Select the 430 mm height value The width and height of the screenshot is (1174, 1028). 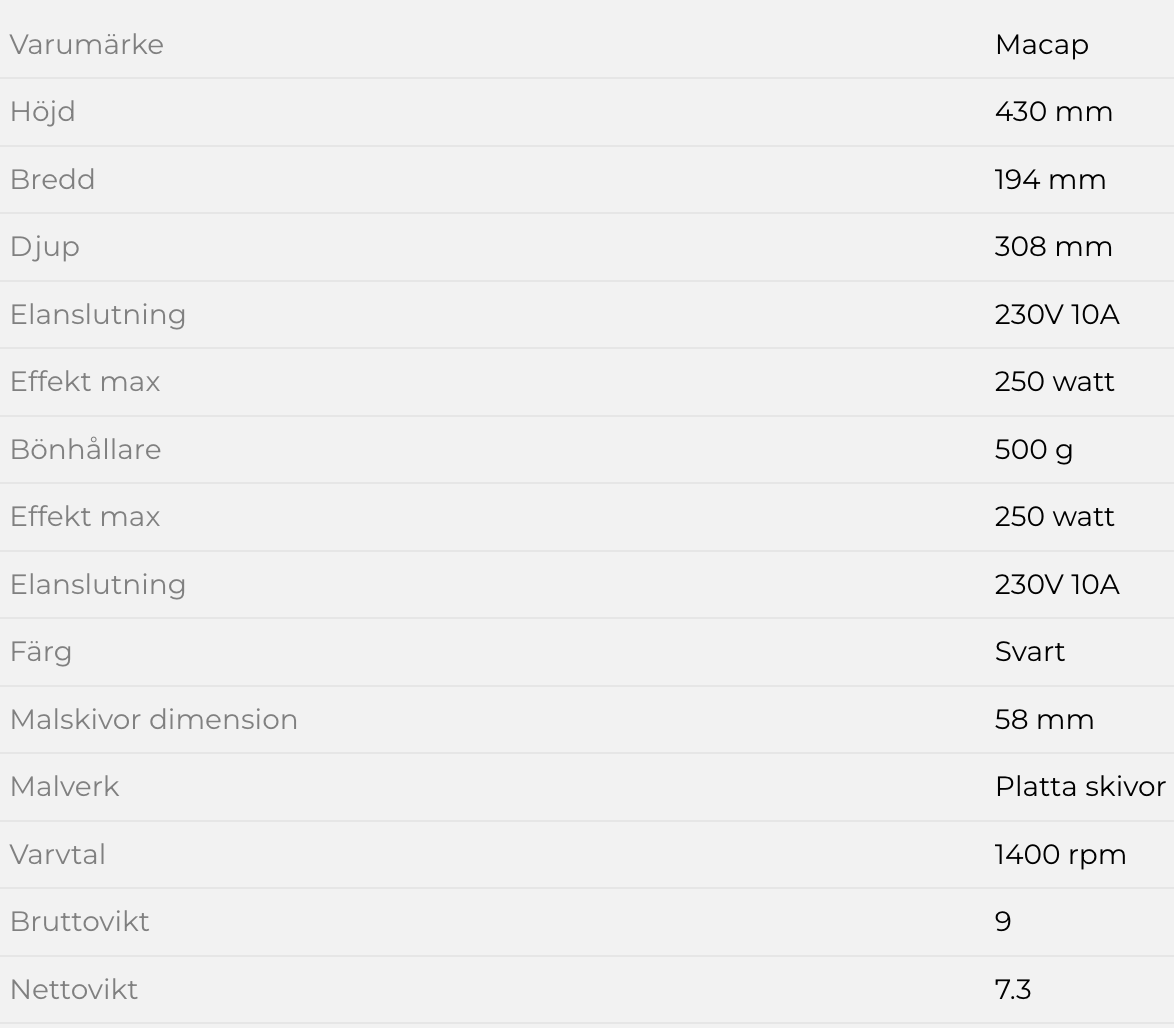pos(1053,112)
